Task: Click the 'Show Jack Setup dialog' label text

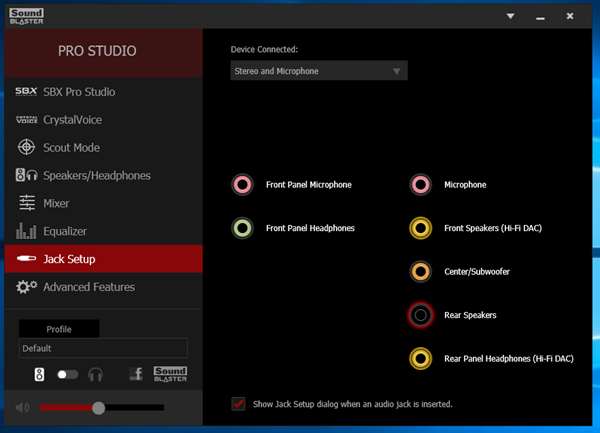Action: tap(353, 404)
